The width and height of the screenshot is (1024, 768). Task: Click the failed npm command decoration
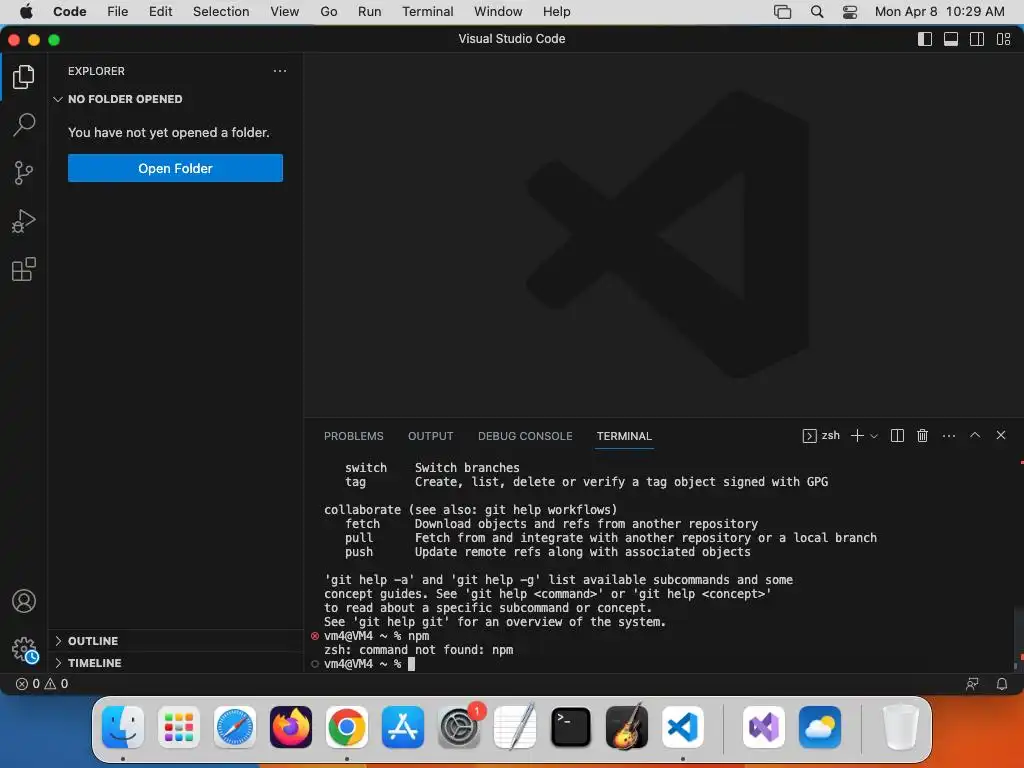(315, 636)
